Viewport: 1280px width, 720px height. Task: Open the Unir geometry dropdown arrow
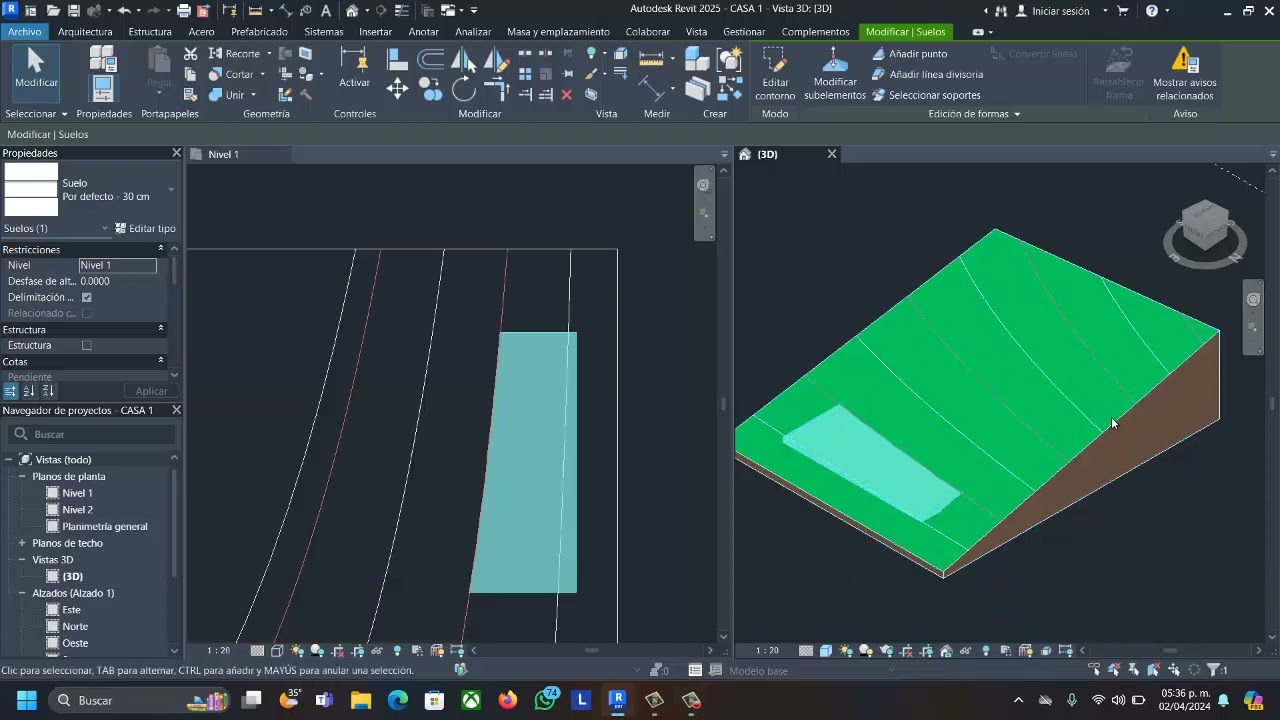pos(253,96)
